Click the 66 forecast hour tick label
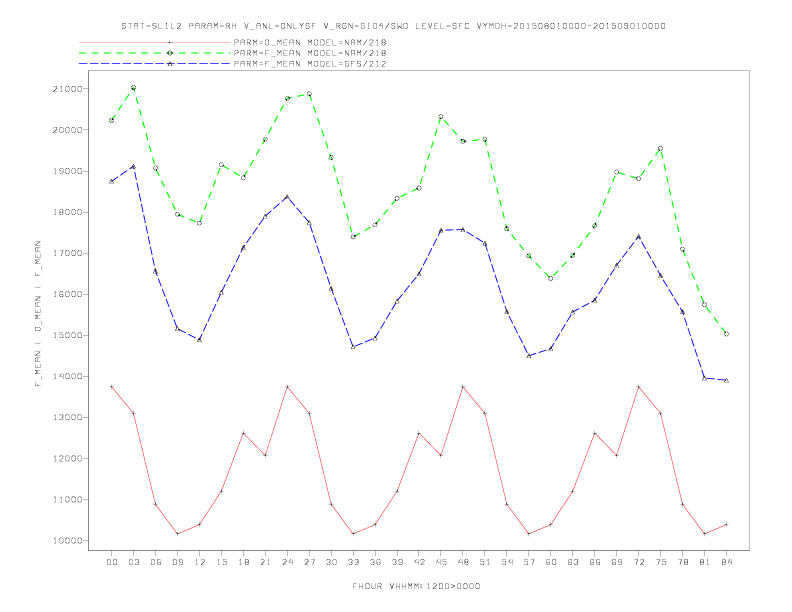This screenshot has width=792, height=612. coord(595,562)
